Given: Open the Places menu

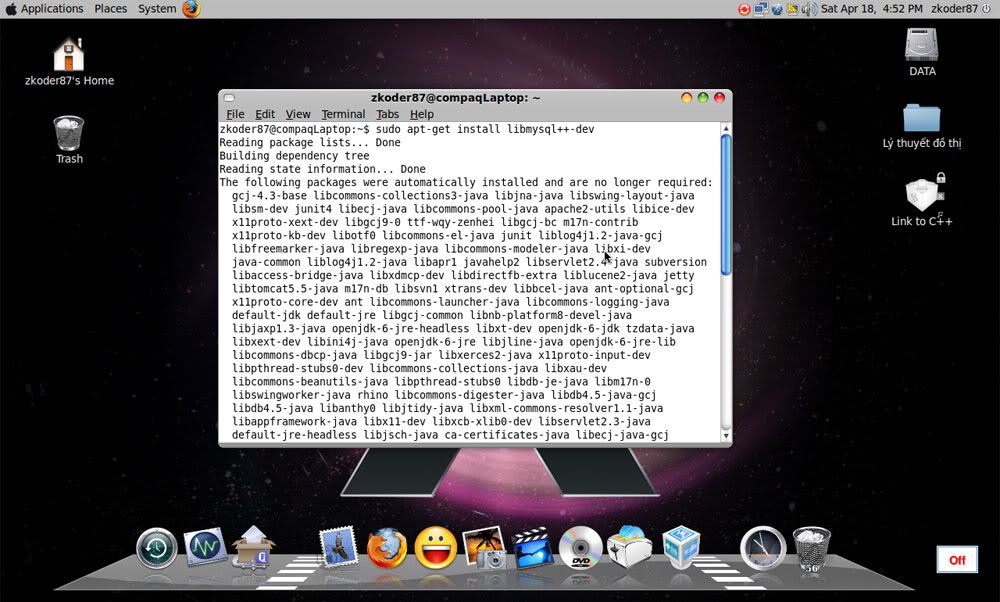Looking at the screenshot, I should click(110, 9).
